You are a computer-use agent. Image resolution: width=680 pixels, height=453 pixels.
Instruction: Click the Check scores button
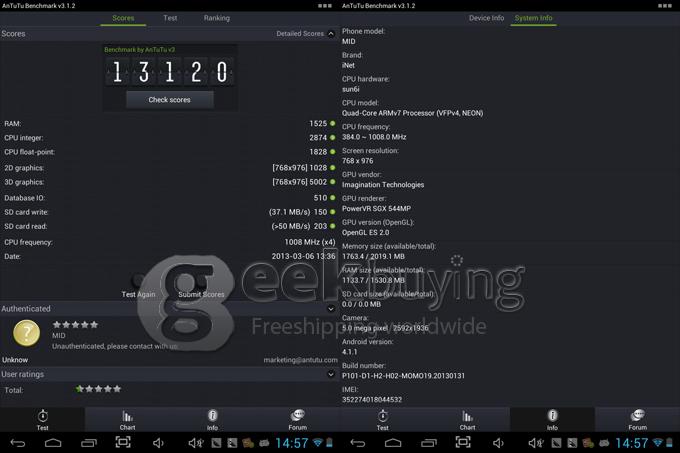coord(170,100)
